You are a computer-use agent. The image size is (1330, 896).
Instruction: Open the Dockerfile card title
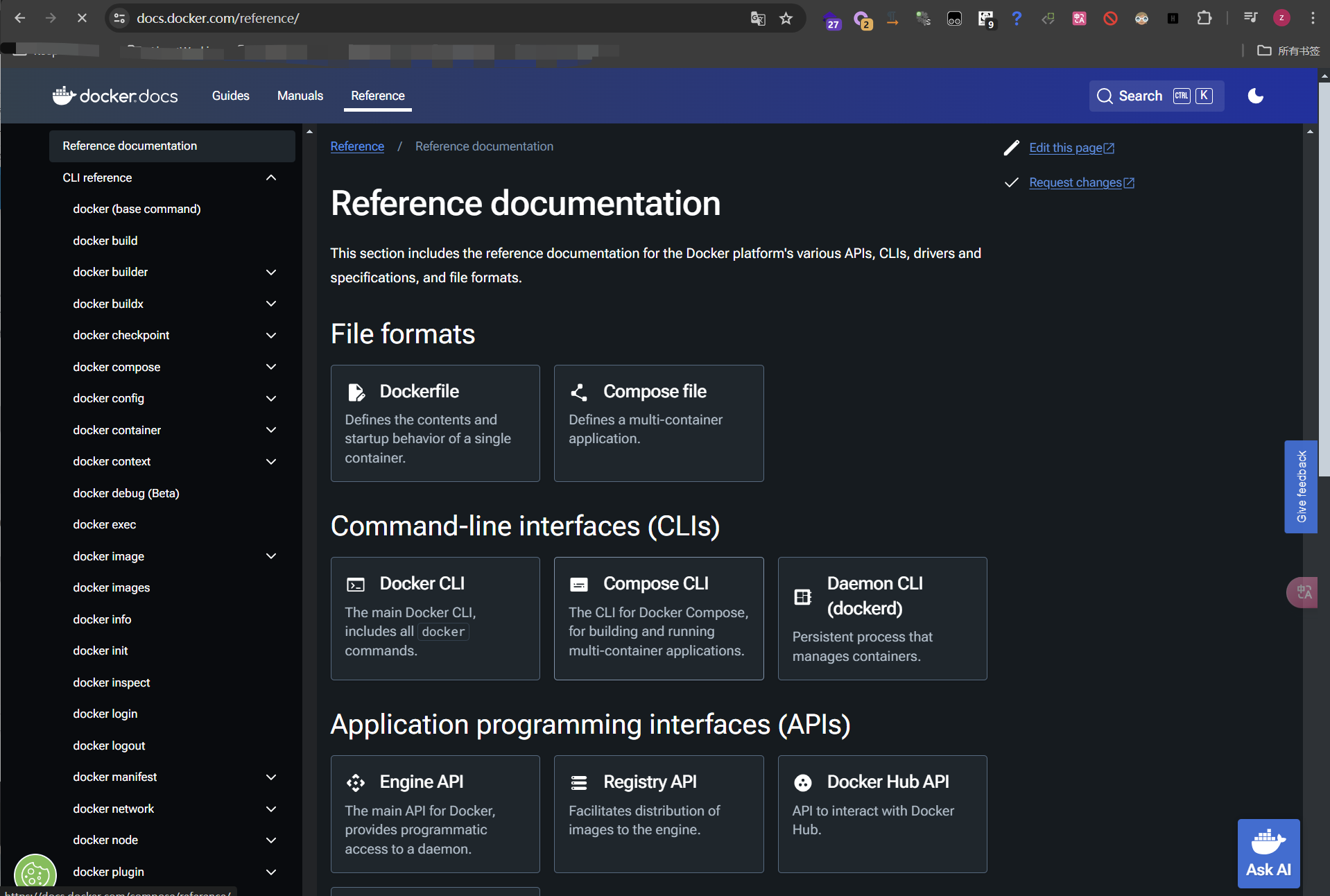coord(419,391)
